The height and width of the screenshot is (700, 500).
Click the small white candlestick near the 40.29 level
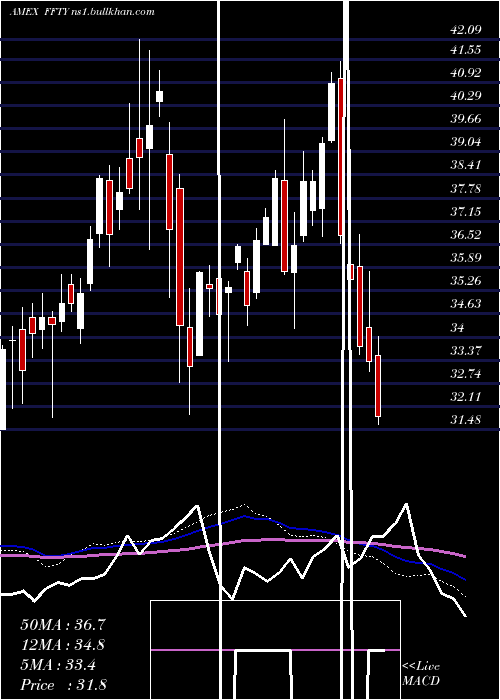point(159,96)
